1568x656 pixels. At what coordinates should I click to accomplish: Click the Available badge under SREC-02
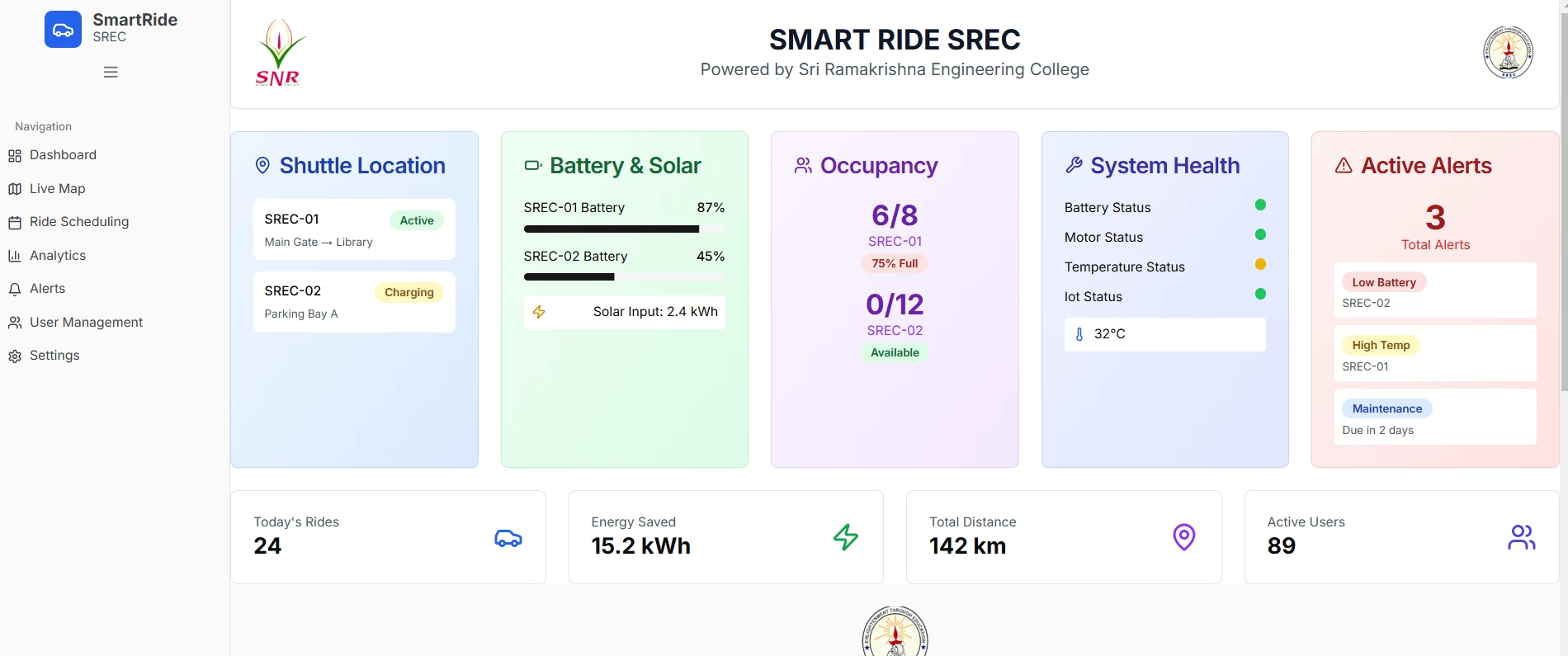(x=895, y=352)
